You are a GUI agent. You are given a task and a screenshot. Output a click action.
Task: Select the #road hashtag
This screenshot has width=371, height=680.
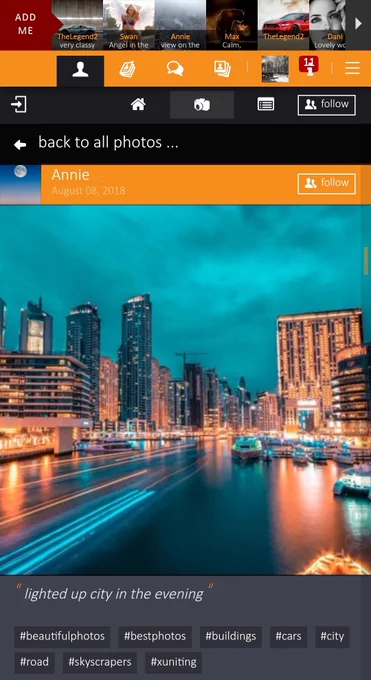click(34, 662)
